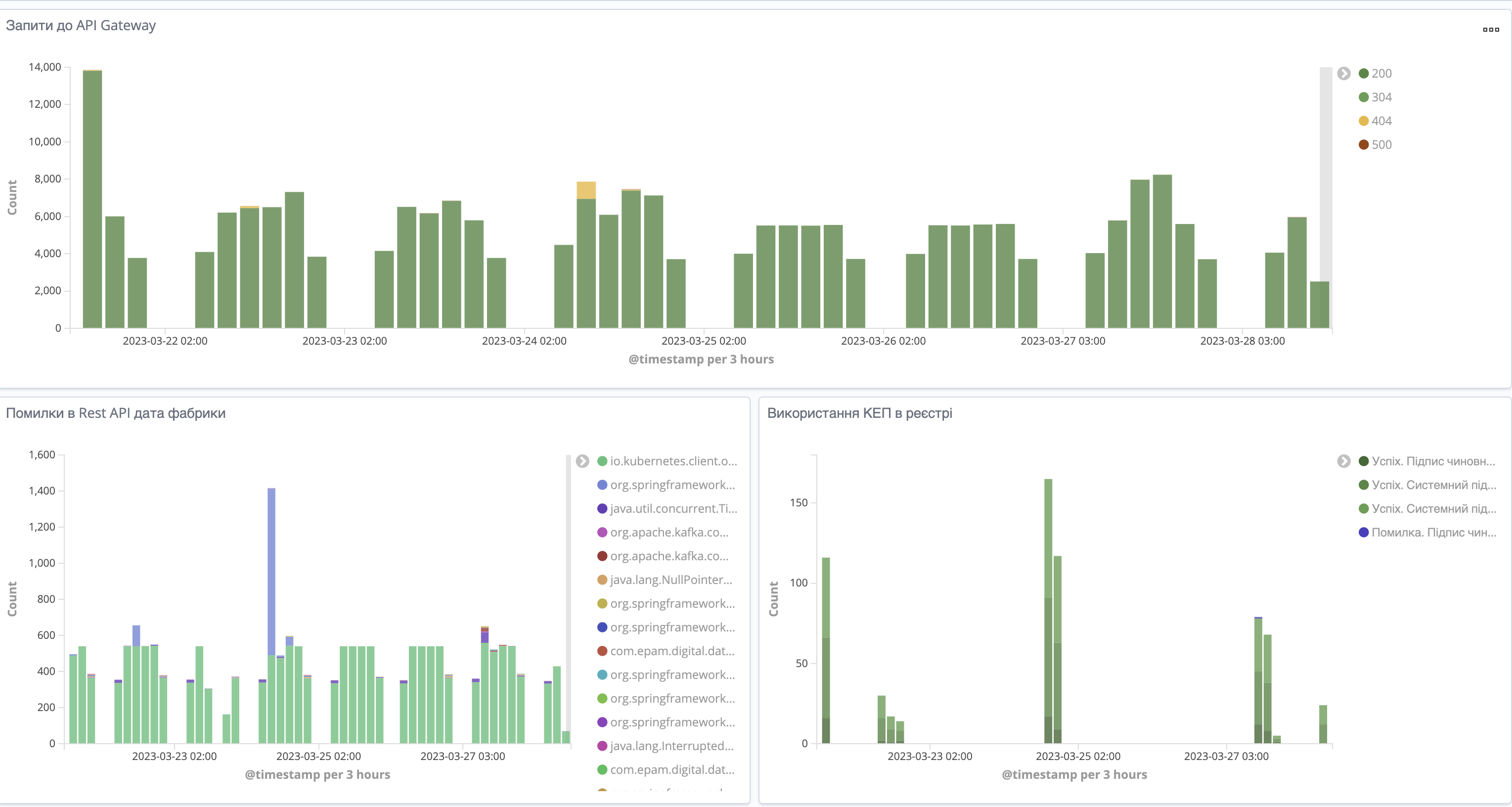Click Помилка. Підпис чин... legend item

(1427, 533)
